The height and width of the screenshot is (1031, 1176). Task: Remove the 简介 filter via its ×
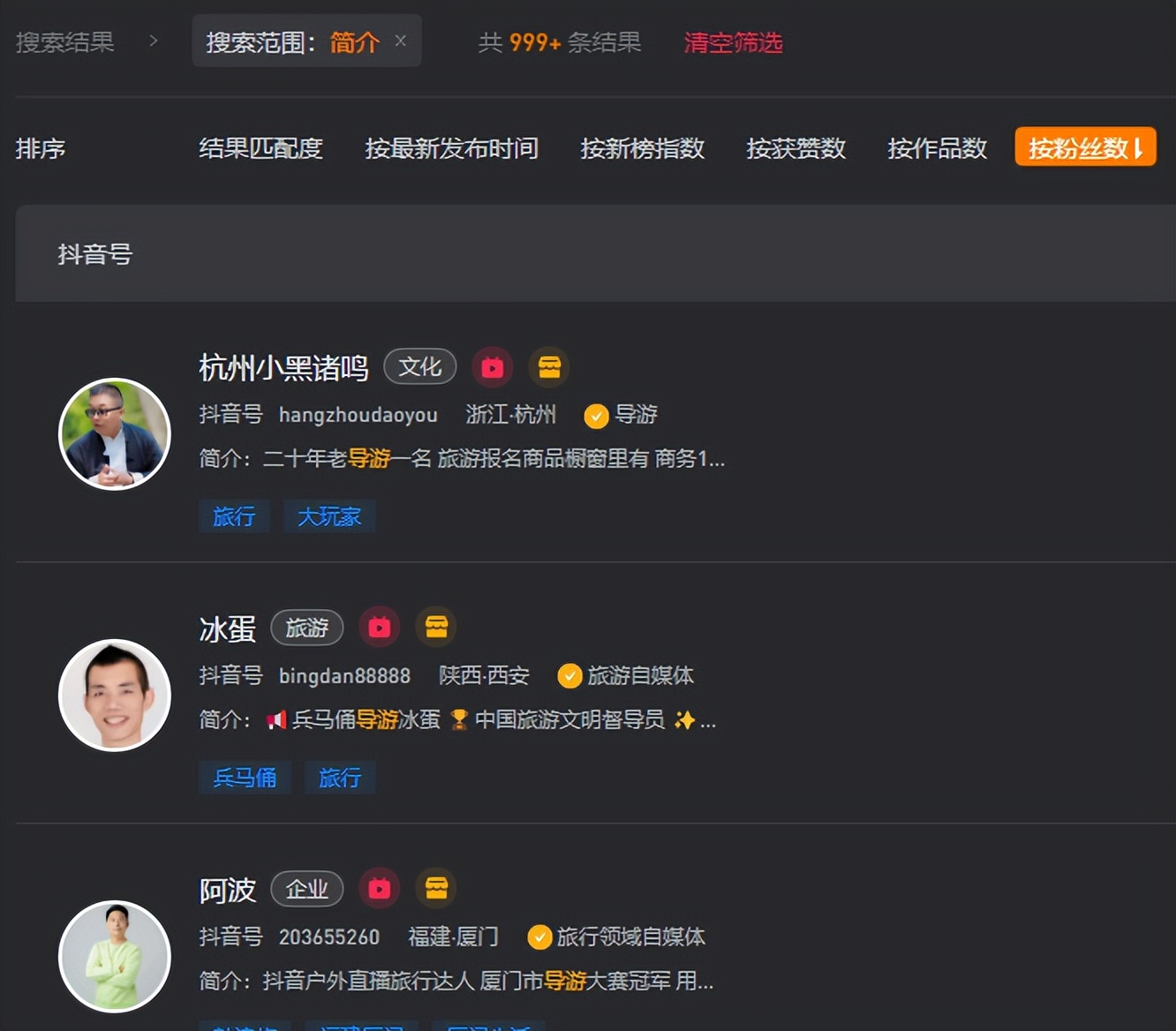(x=400, y=41)
